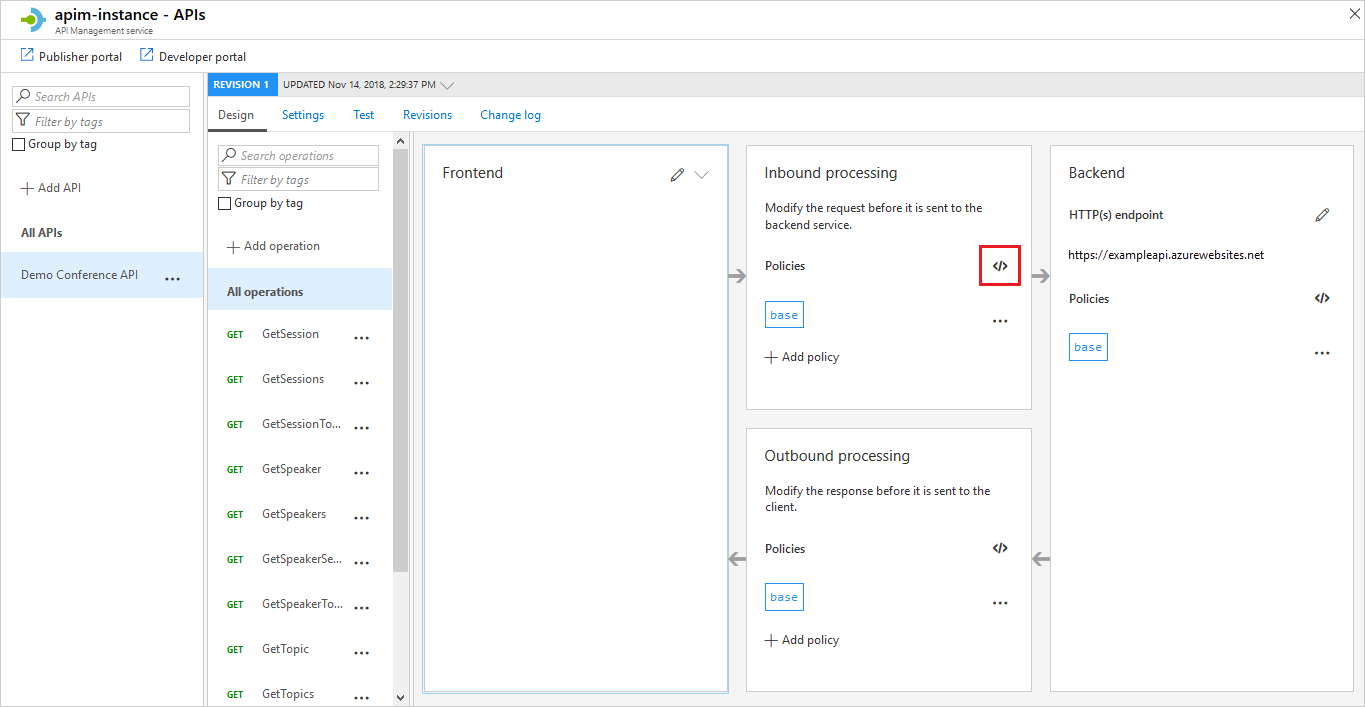Open the inbound processing policy code editor
Viewport: 1365px width, 707px height.
coord(999,265)
